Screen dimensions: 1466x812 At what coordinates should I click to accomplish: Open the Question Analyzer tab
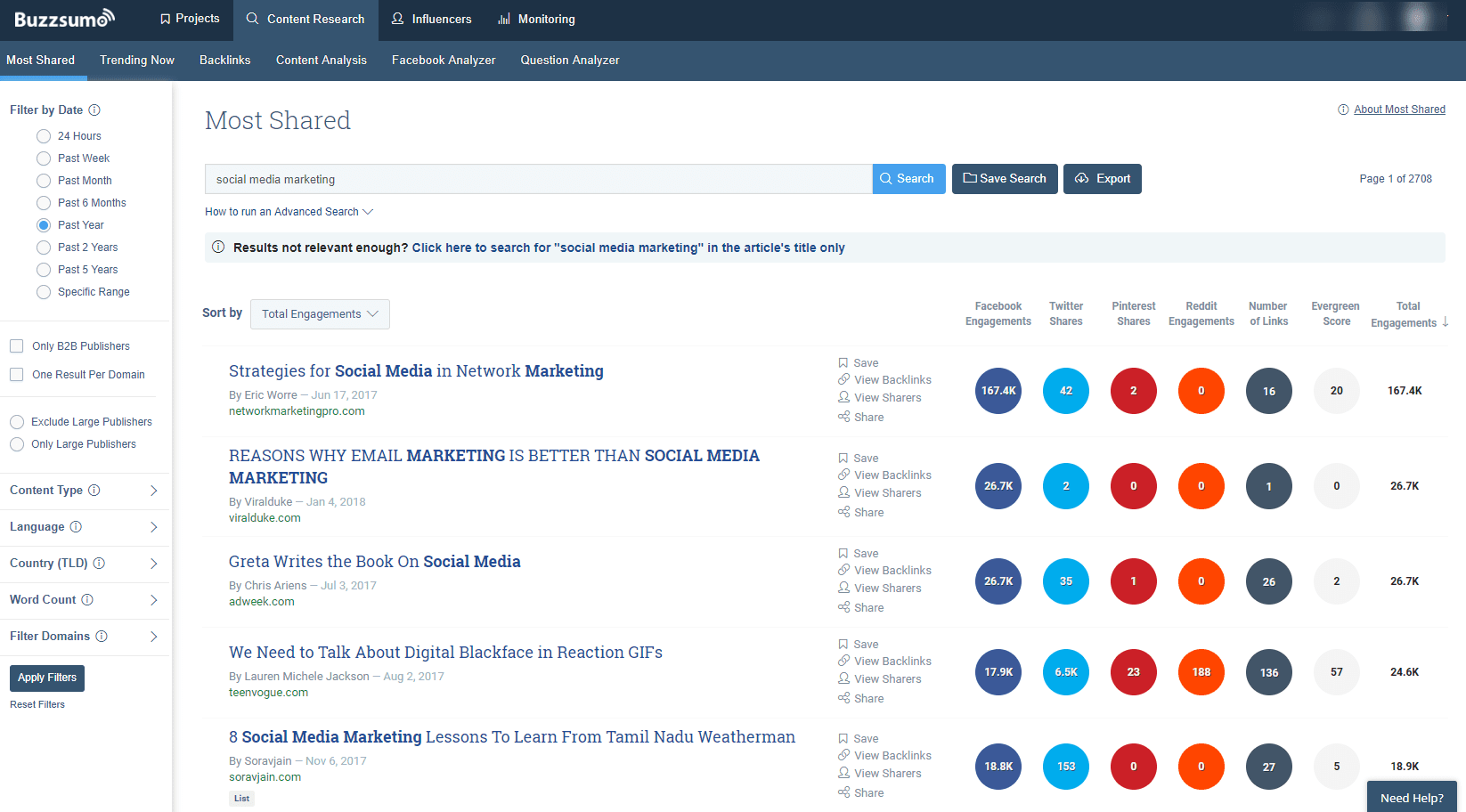[570, 61]
